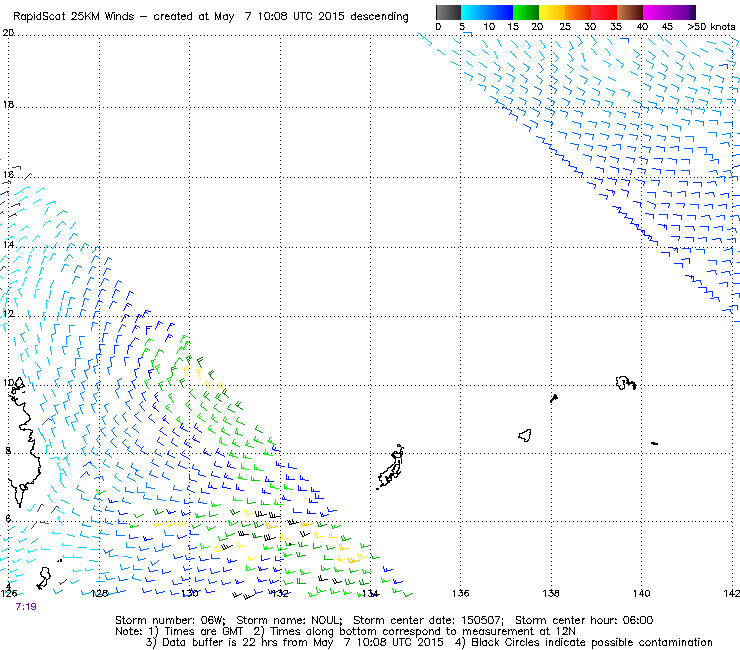Image resolution: width=740 pixels, height=650 pixels.
Task: Click the longitude label 142
Action: [x=732, y=593]
